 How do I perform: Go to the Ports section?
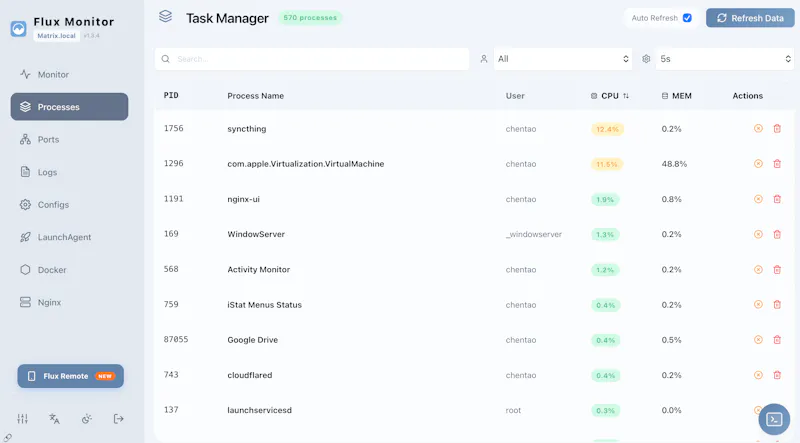pos(69,139)
